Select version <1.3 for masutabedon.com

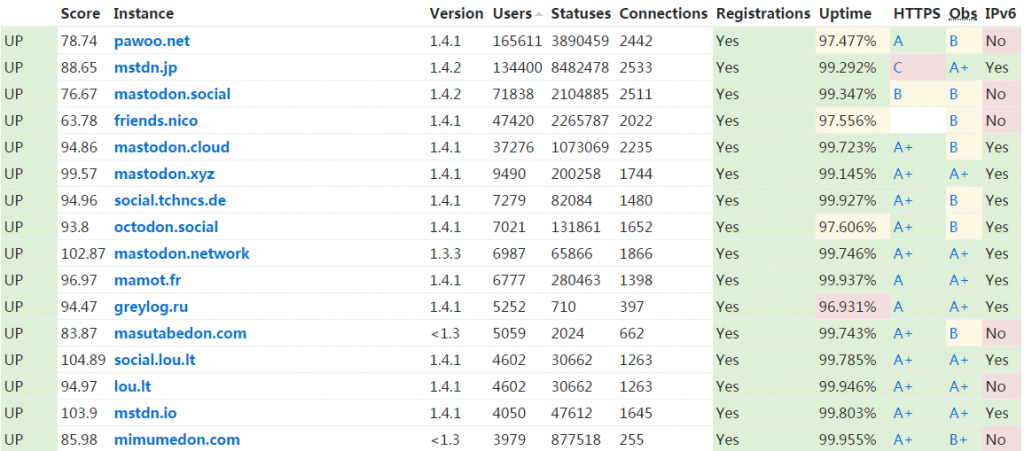coord(445,334)
